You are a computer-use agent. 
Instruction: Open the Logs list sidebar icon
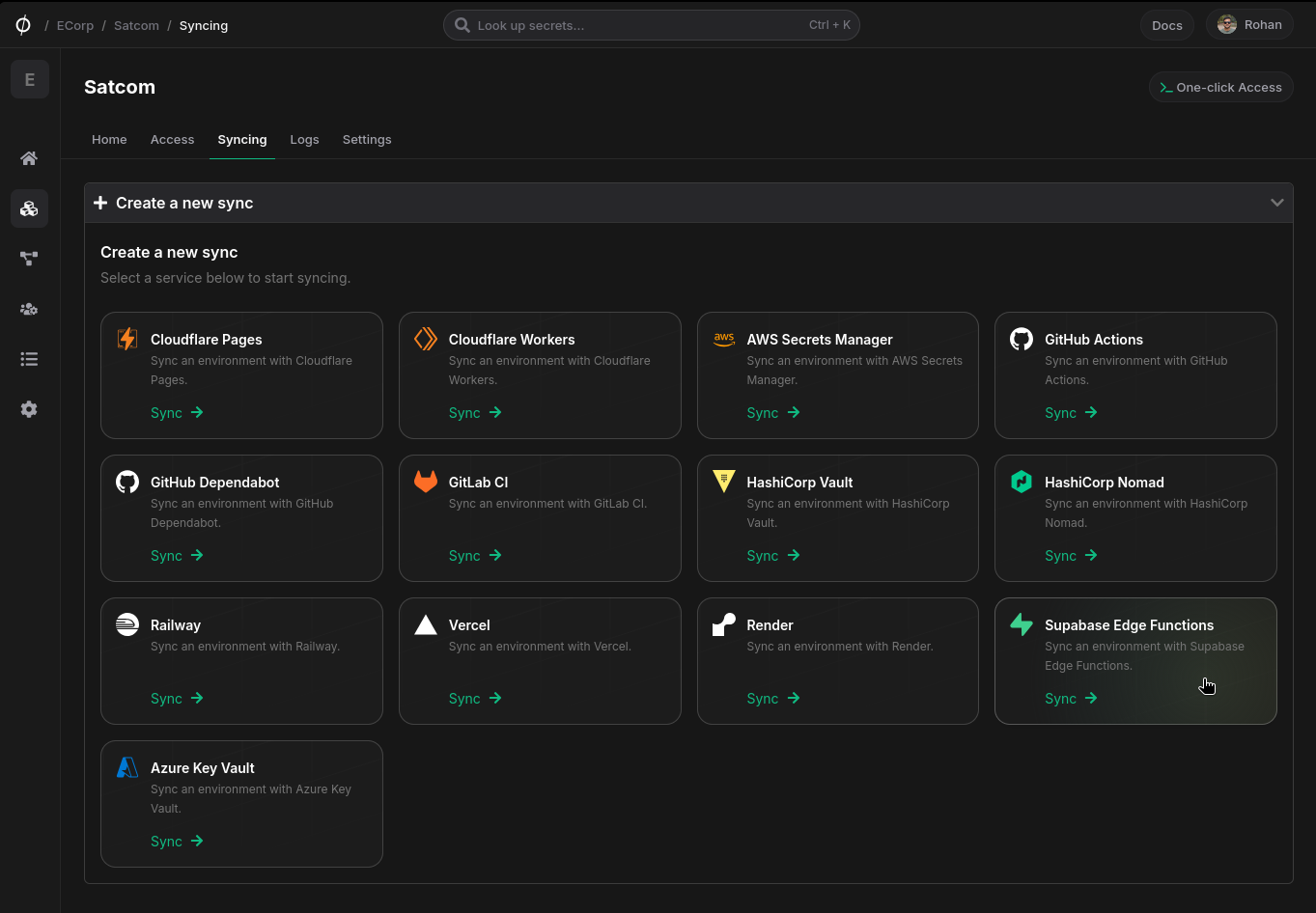[29, 359]
